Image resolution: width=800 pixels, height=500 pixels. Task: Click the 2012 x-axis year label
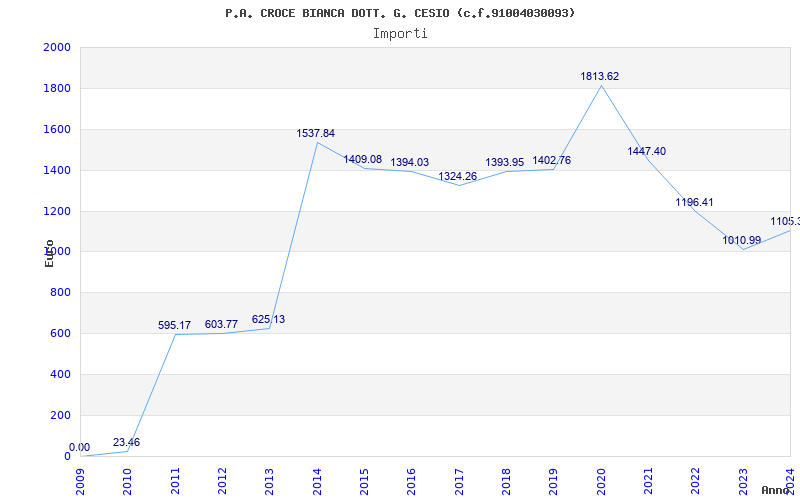222,481
